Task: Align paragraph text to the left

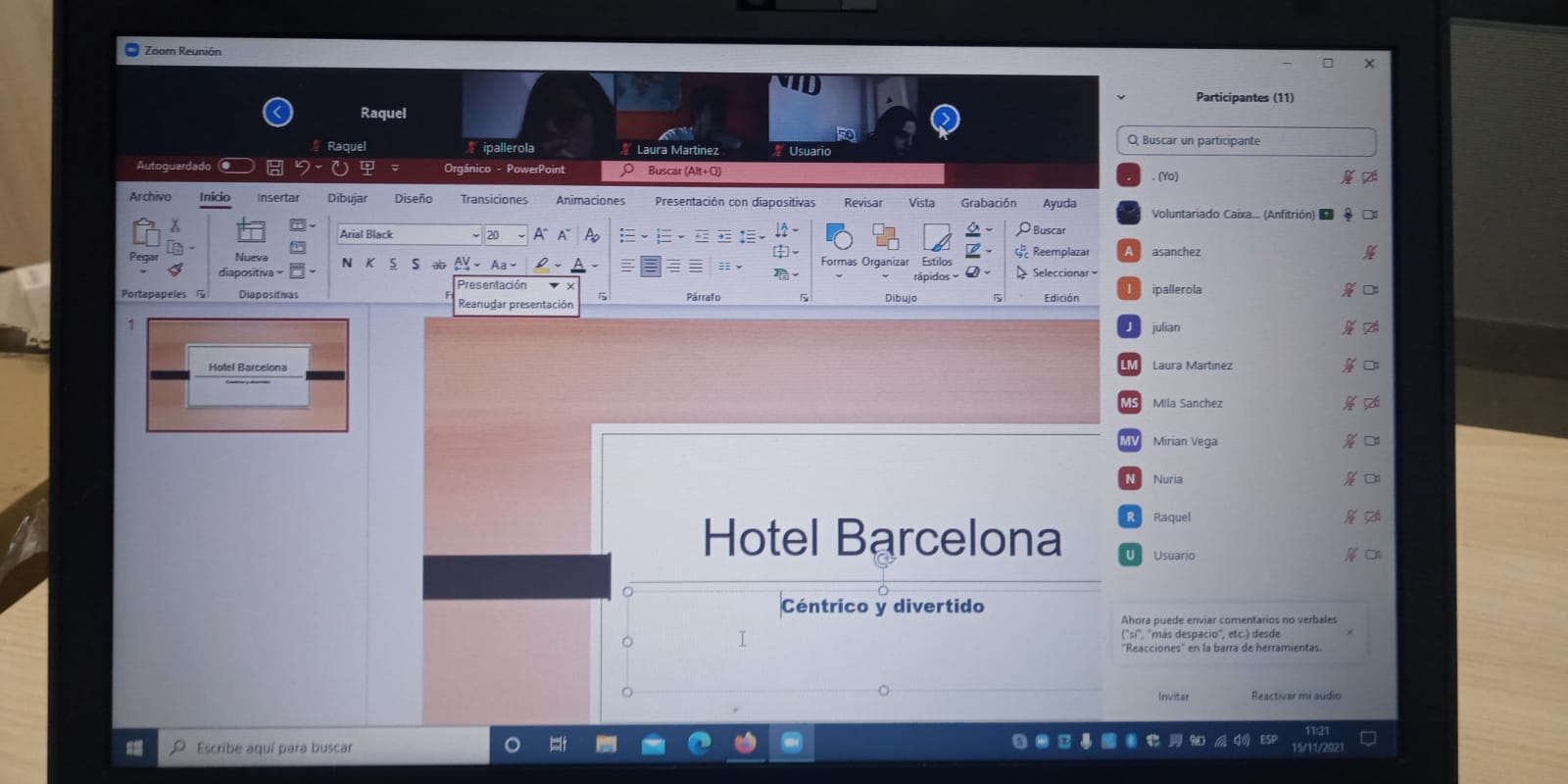Action: click(x=627, y=267)
